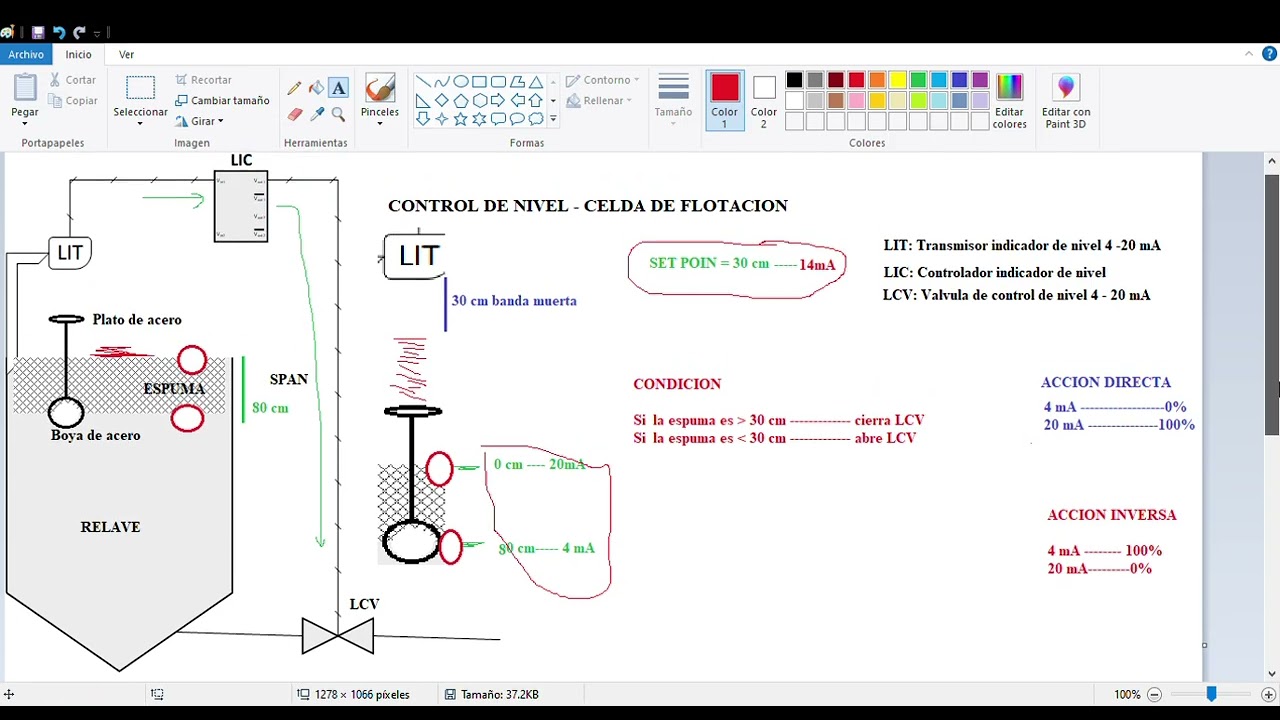The image size is (1280, 720).
Task: Pick the purple color swatch
Action: click(x=980, y=80)
